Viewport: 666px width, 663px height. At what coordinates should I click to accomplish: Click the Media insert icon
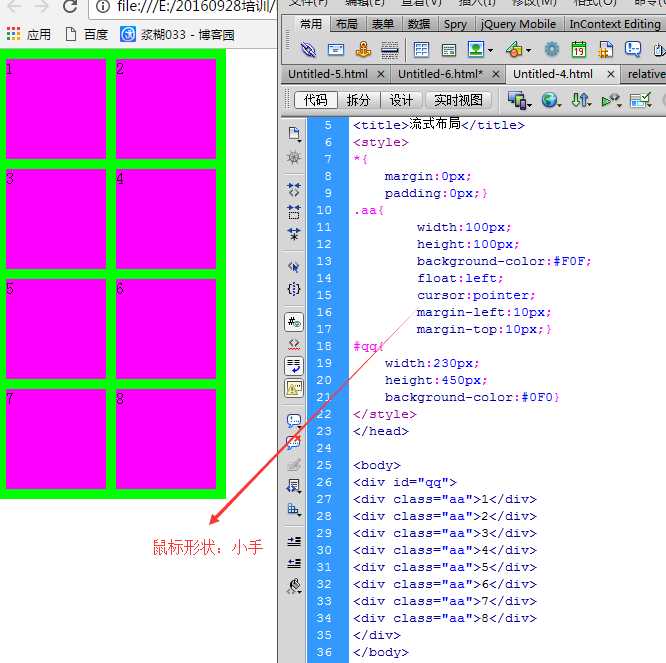pos(514,50)
